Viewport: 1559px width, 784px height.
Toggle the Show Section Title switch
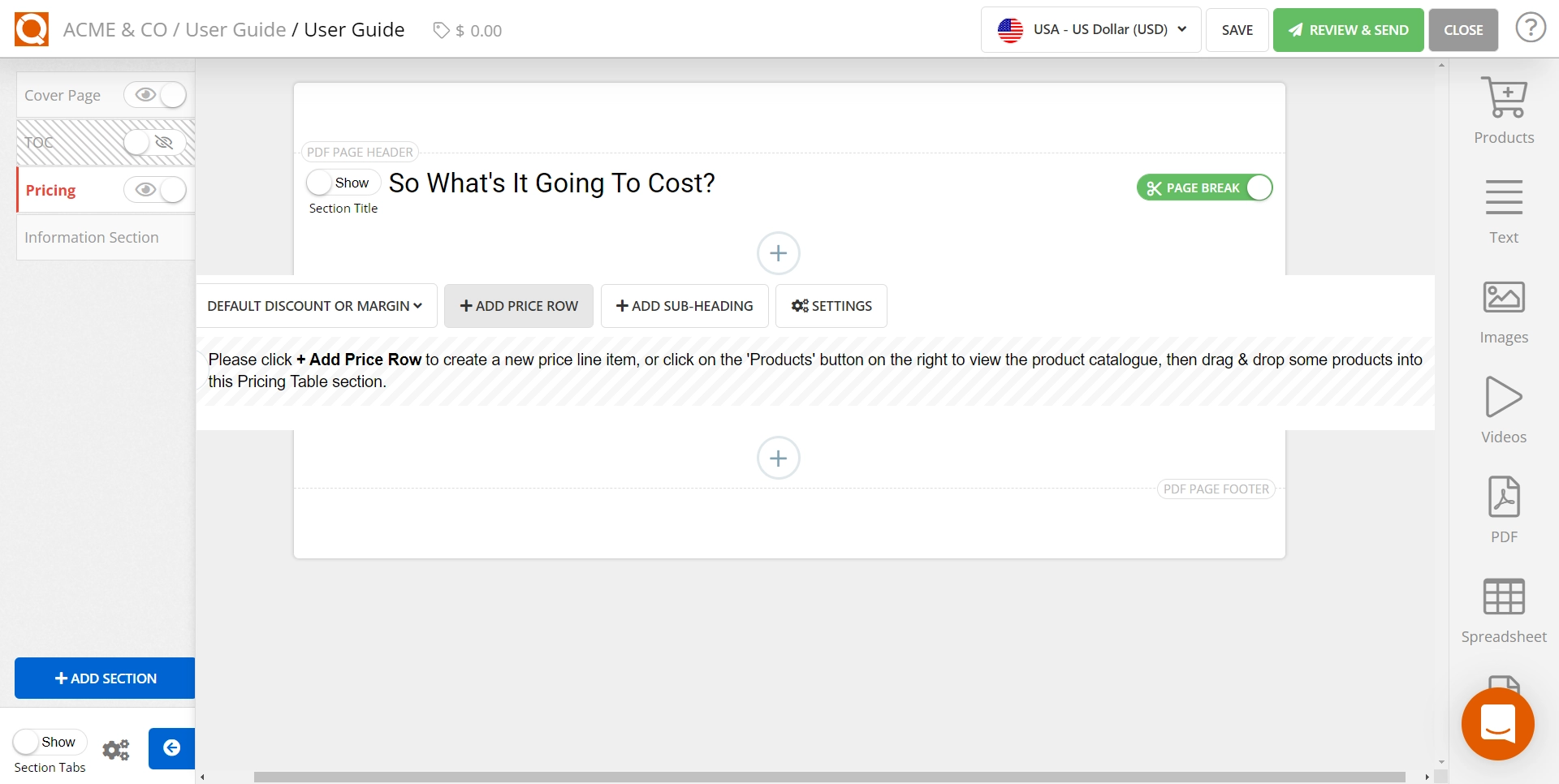[x=343, y=183]
